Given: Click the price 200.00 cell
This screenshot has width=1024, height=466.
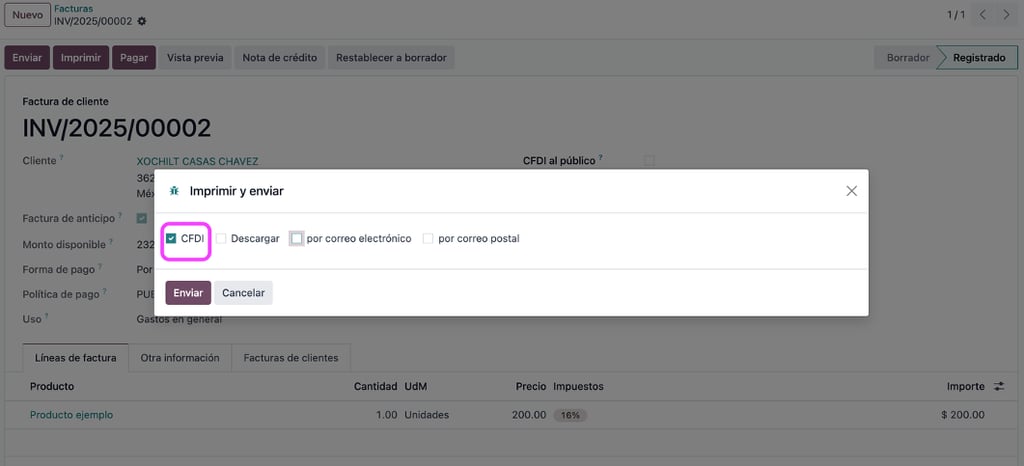Looking at the screenshot, I should 529,415.
